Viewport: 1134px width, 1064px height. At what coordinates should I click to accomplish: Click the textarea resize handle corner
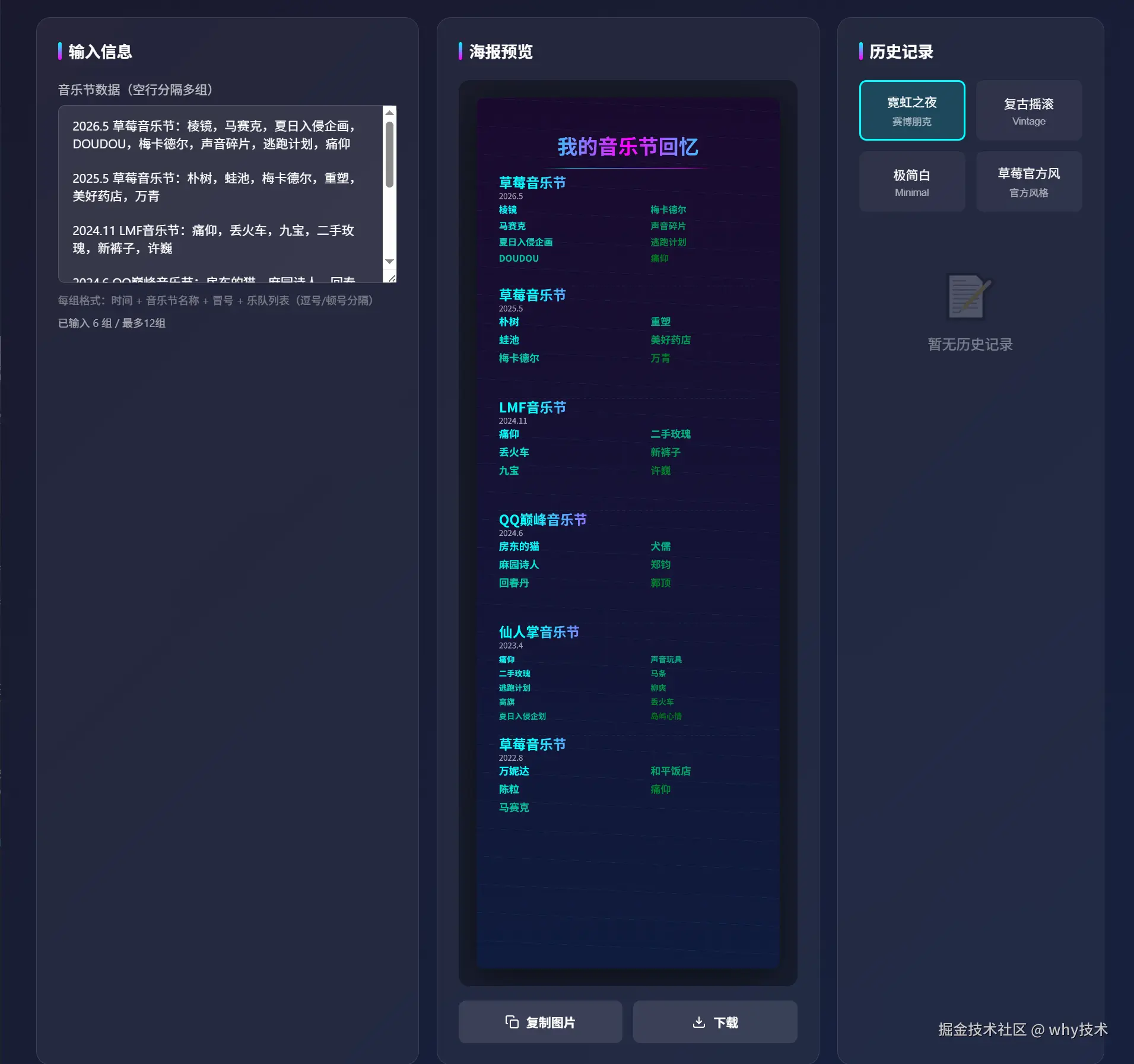[x=391, y=277]
